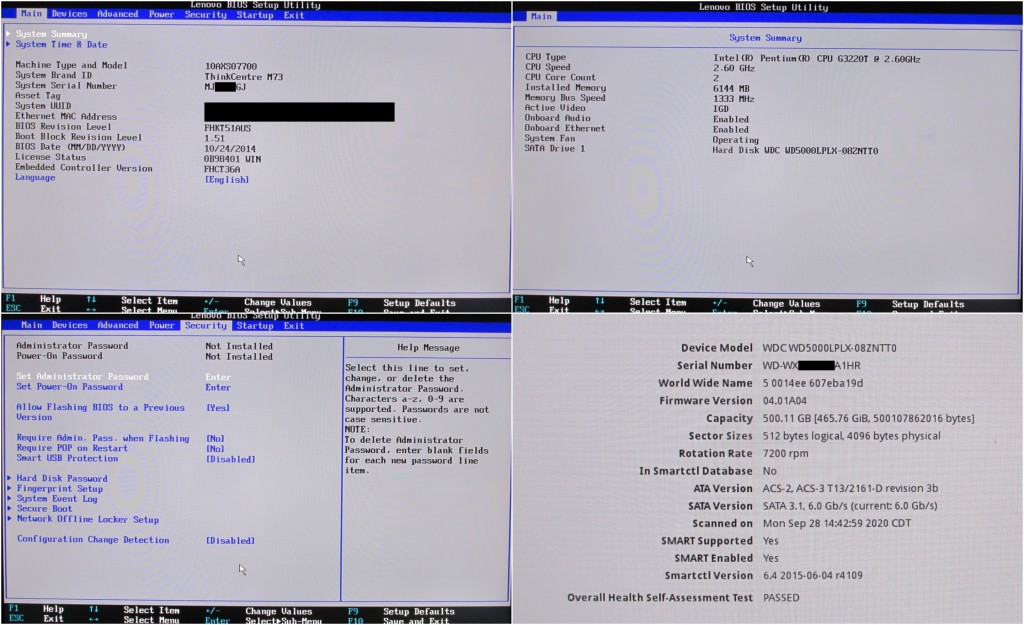Click BIOS revision value FHKT51AUS

click(227, 128)
